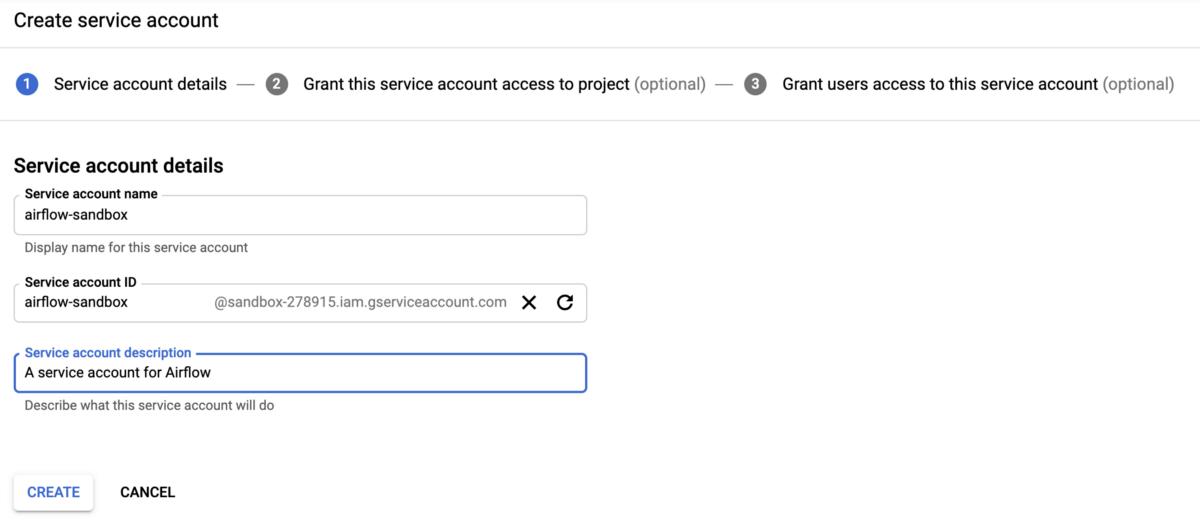Image resolution: width=1200 pixels, height=525 pixels.
Task: Click the @sandbox-278915.iam.gserviceaccount.com suffix text
Action: [x=360, y=302]
